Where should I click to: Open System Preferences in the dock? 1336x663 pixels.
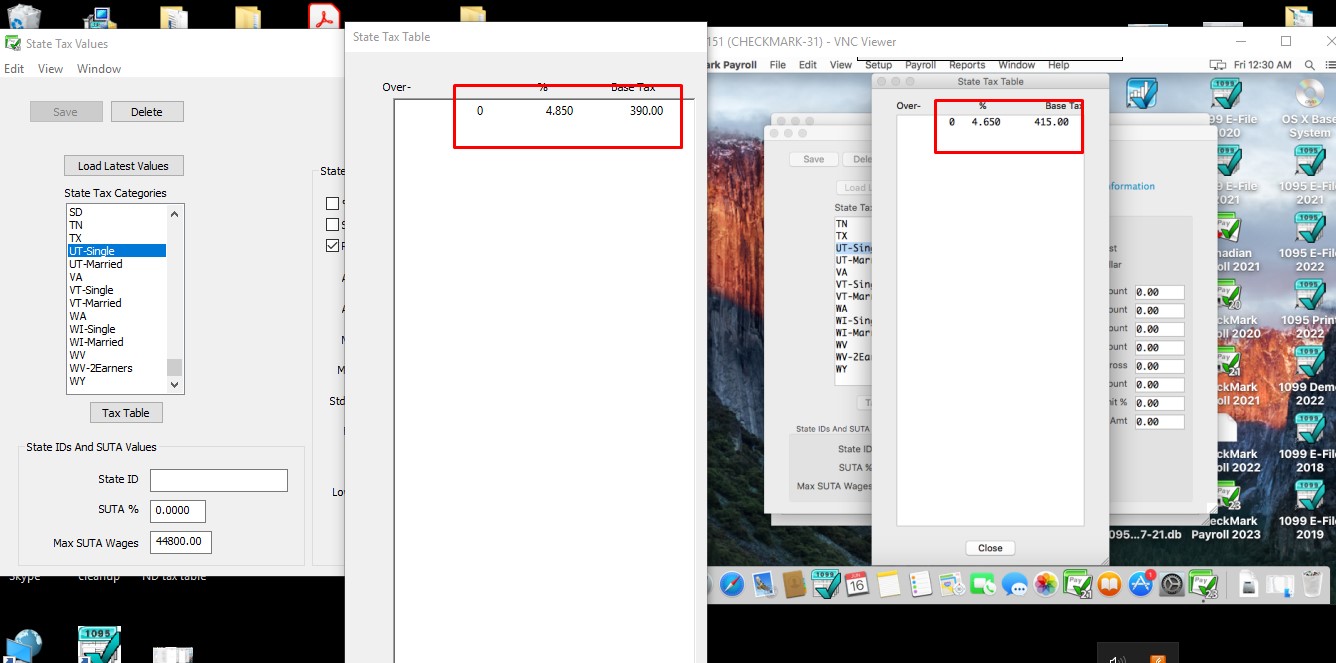(1172, 584)
